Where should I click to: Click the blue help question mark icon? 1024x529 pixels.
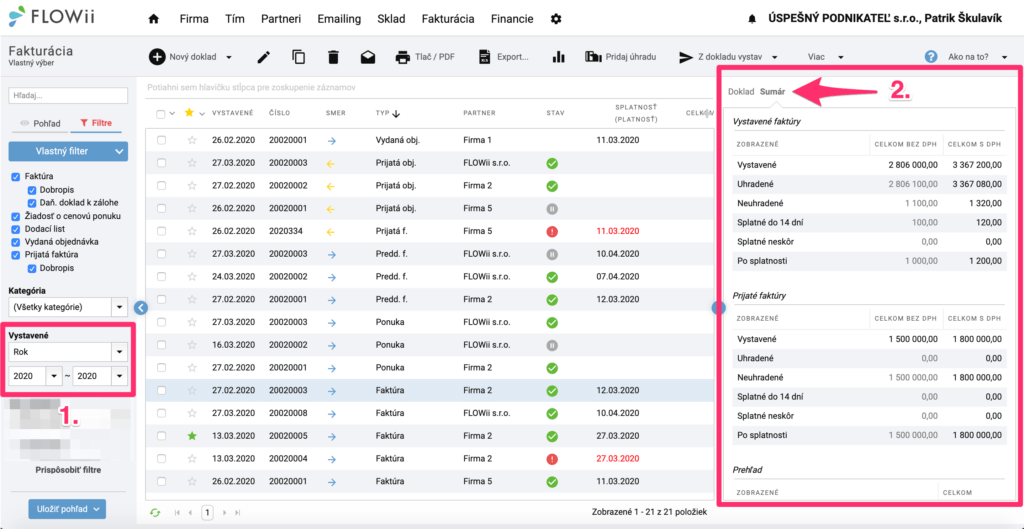pyautogui.click(x=931, y=57)
